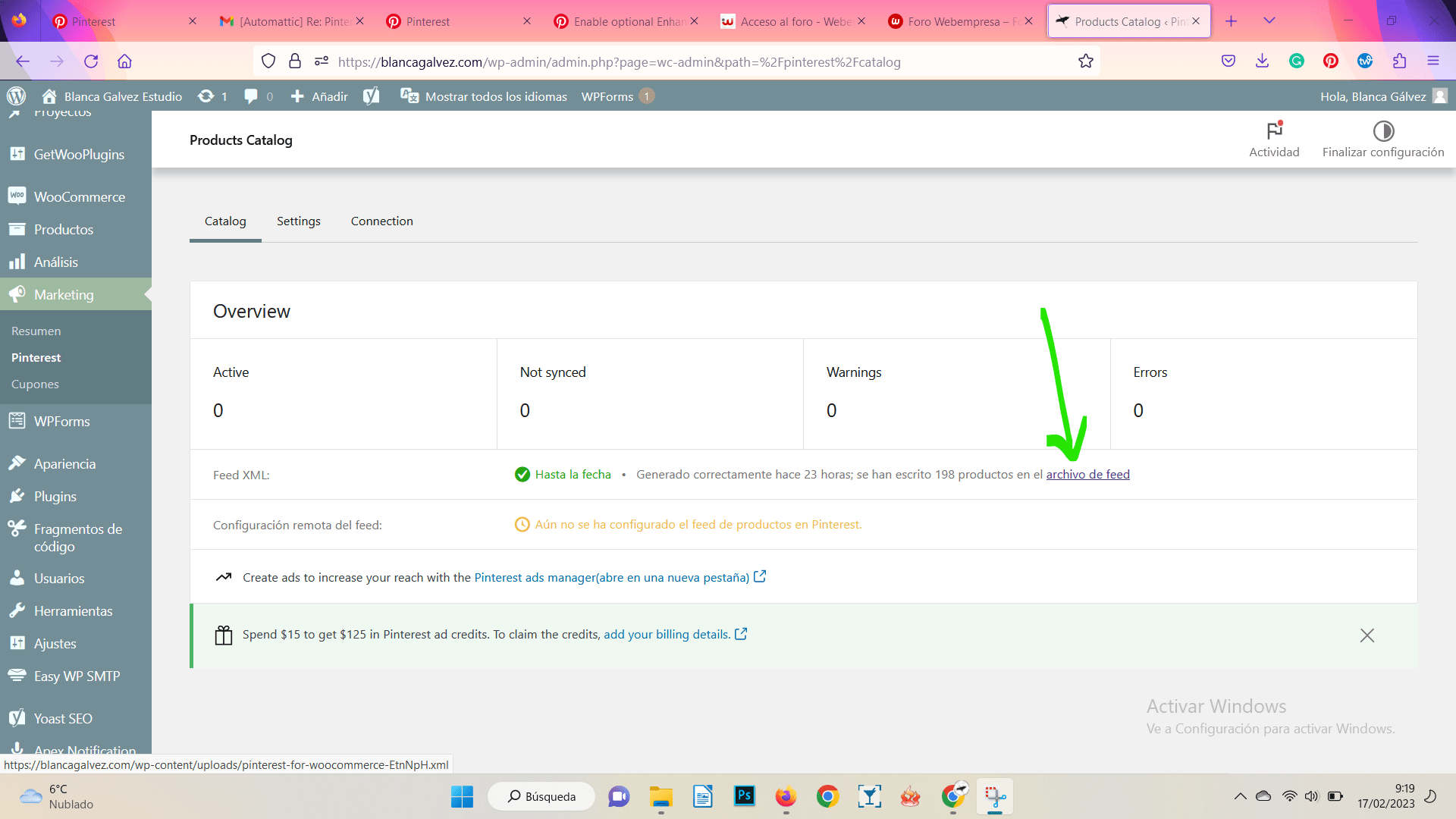Open WPForms in the sidebar
The image size is (1456, 819).
pyautogui.click(x=76, y=422)
